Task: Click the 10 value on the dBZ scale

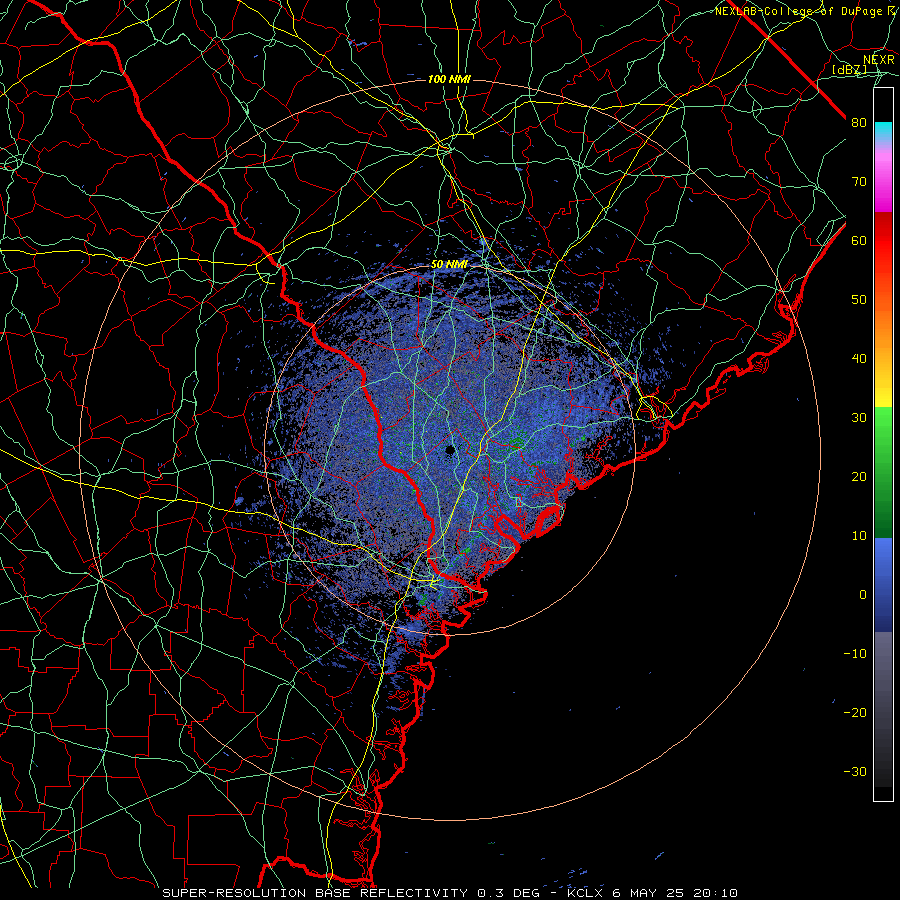Action: (859, 536)
